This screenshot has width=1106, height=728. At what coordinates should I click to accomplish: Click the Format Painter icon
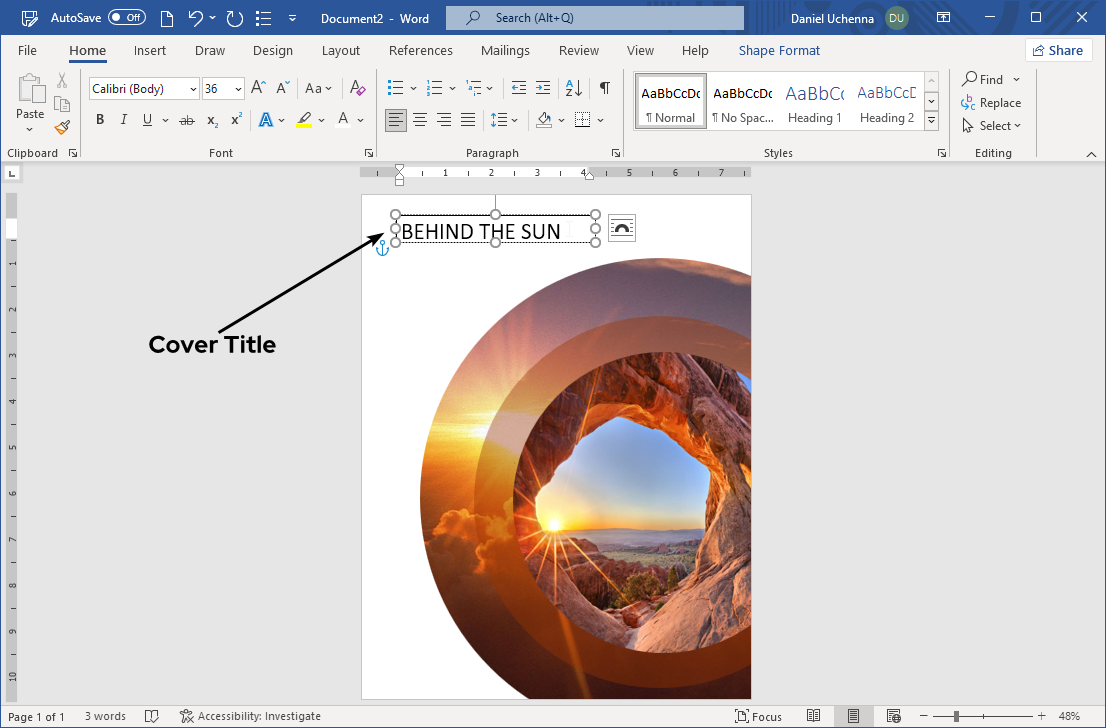point(62,127)
